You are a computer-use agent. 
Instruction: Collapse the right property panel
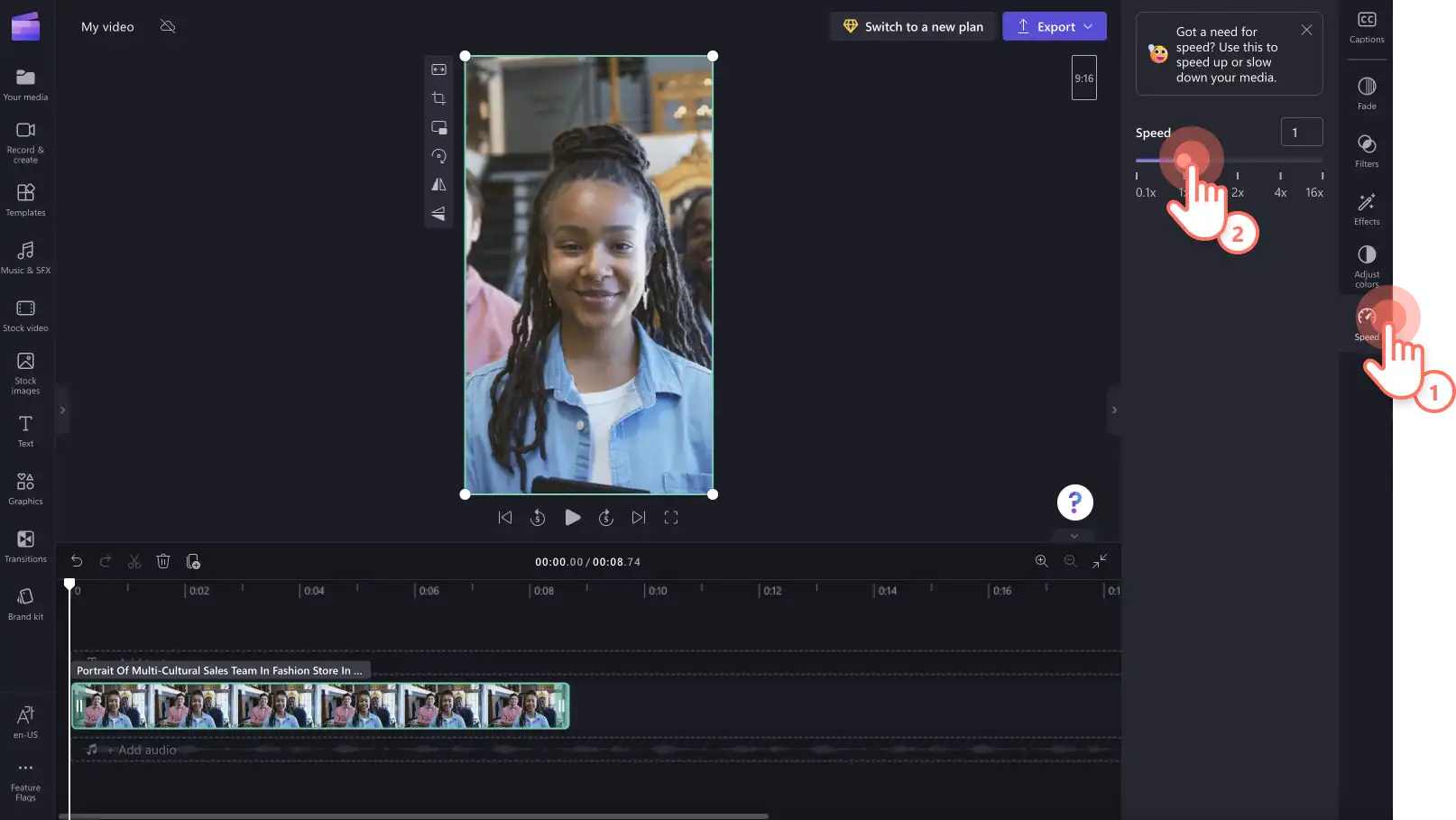pos(1114,410)
